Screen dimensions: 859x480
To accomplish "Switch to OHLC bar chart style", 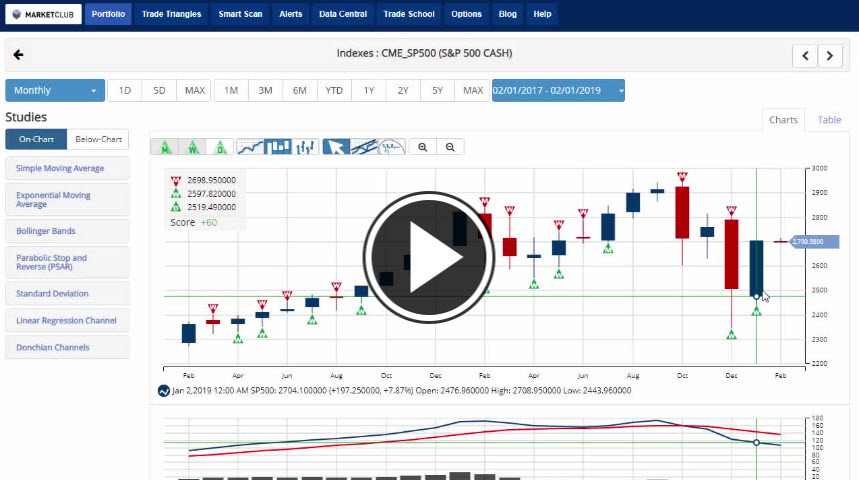I will point(305,147).
